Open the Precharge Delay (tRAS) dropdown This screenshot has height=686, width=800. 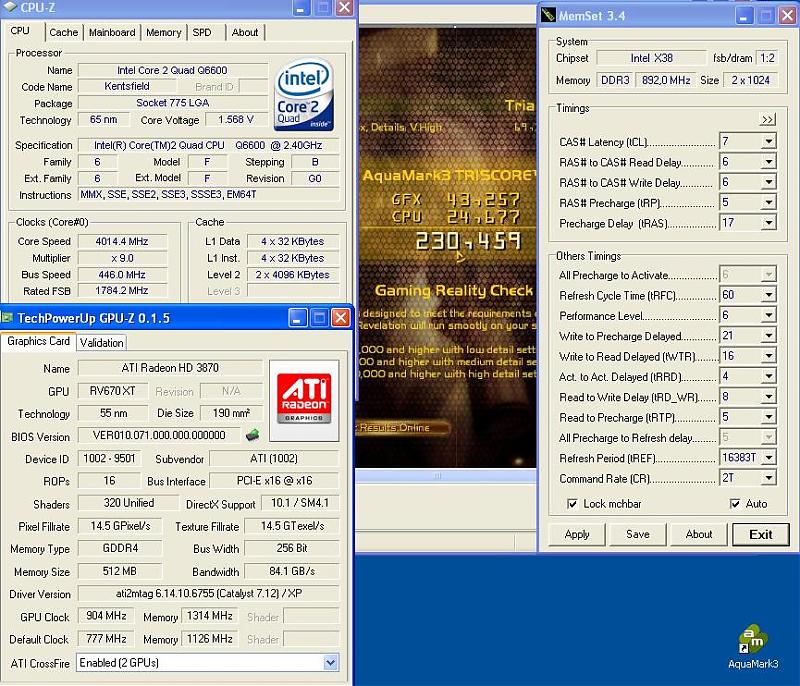tap(768, 223)
